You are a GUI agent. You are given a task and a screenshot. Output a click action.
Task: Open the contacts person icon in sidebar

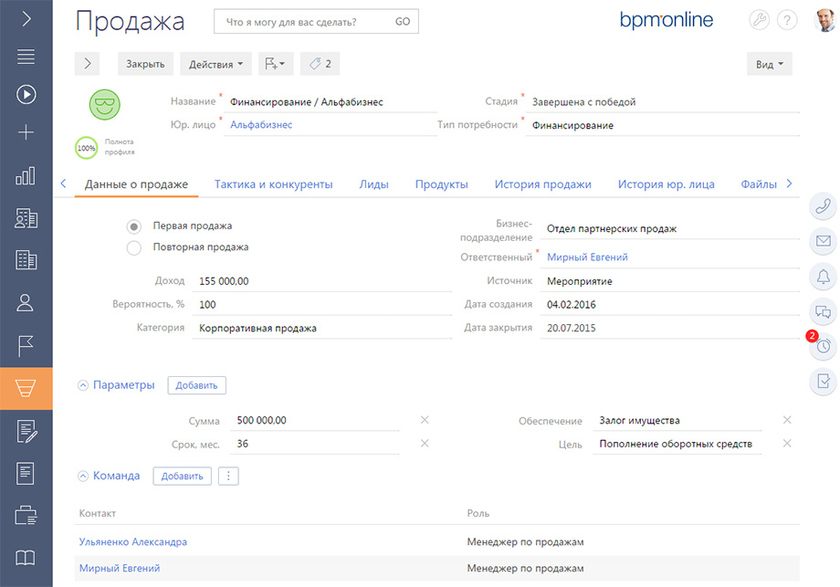pos(26,302)
